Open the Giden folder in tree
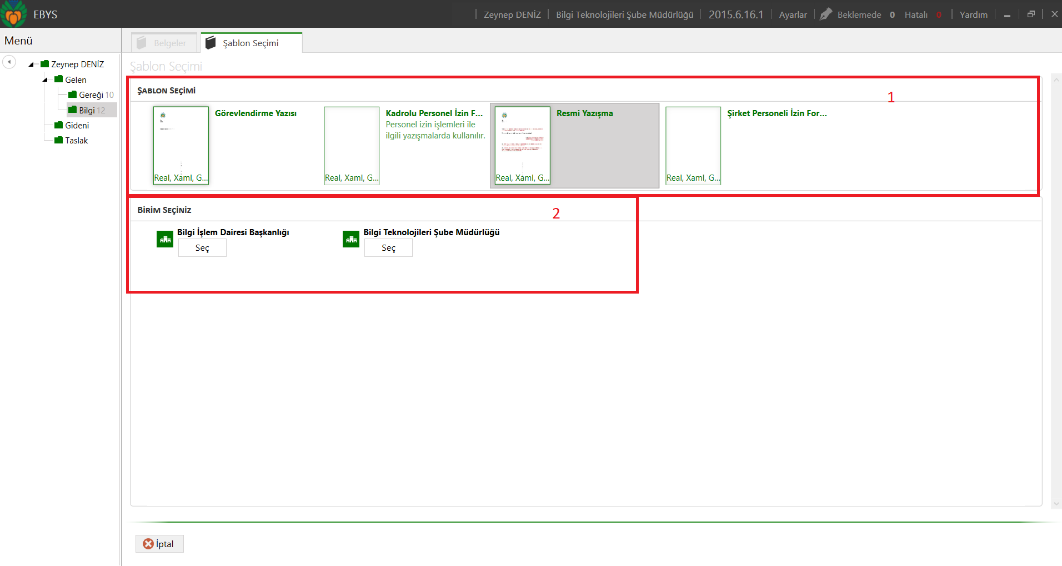The height and width of the screenshot is (566, 1062). (x=71, y=125)
